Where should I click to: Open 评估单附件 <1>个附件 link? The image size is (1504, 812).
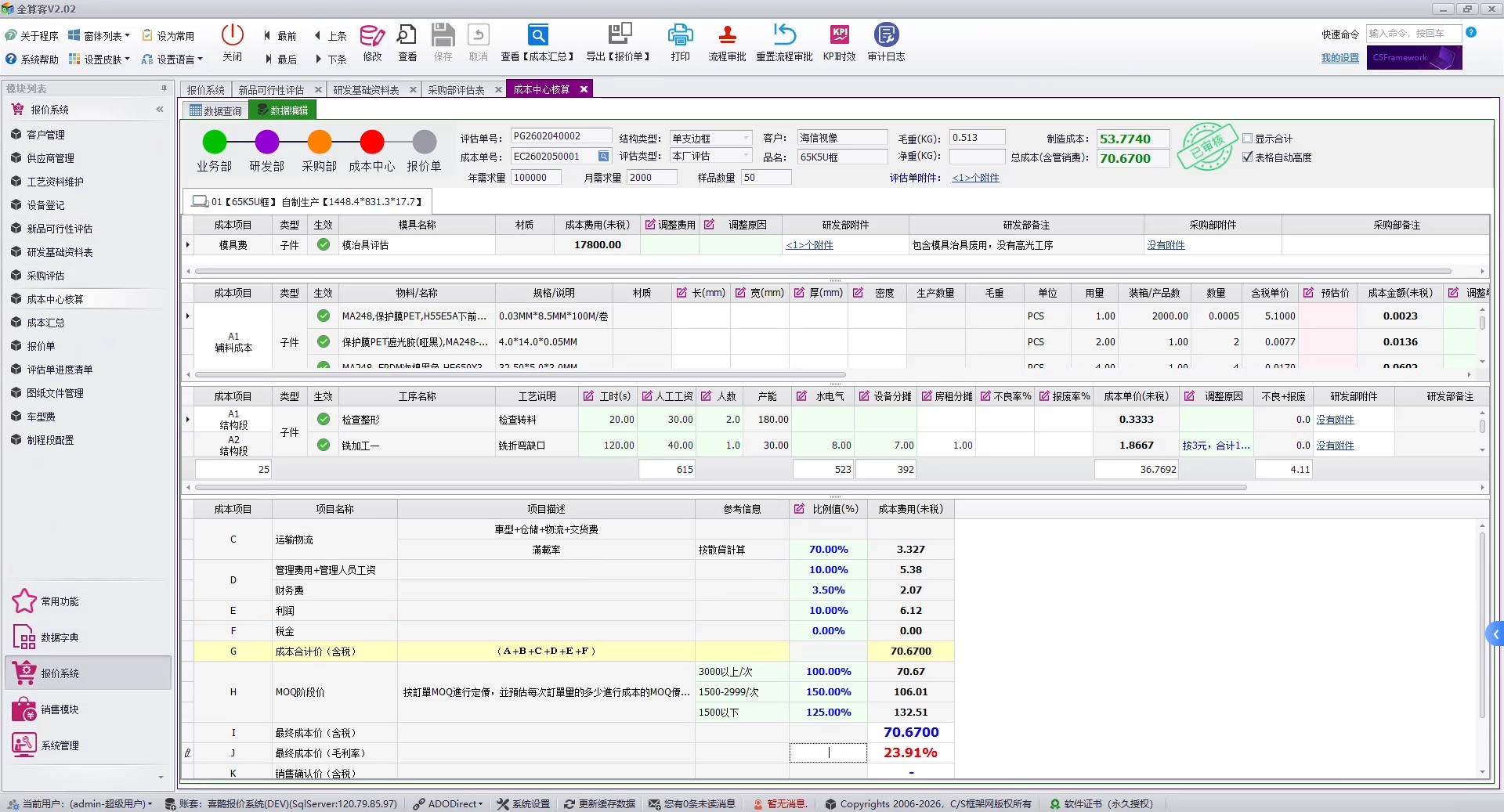click(x=975, y=178)
